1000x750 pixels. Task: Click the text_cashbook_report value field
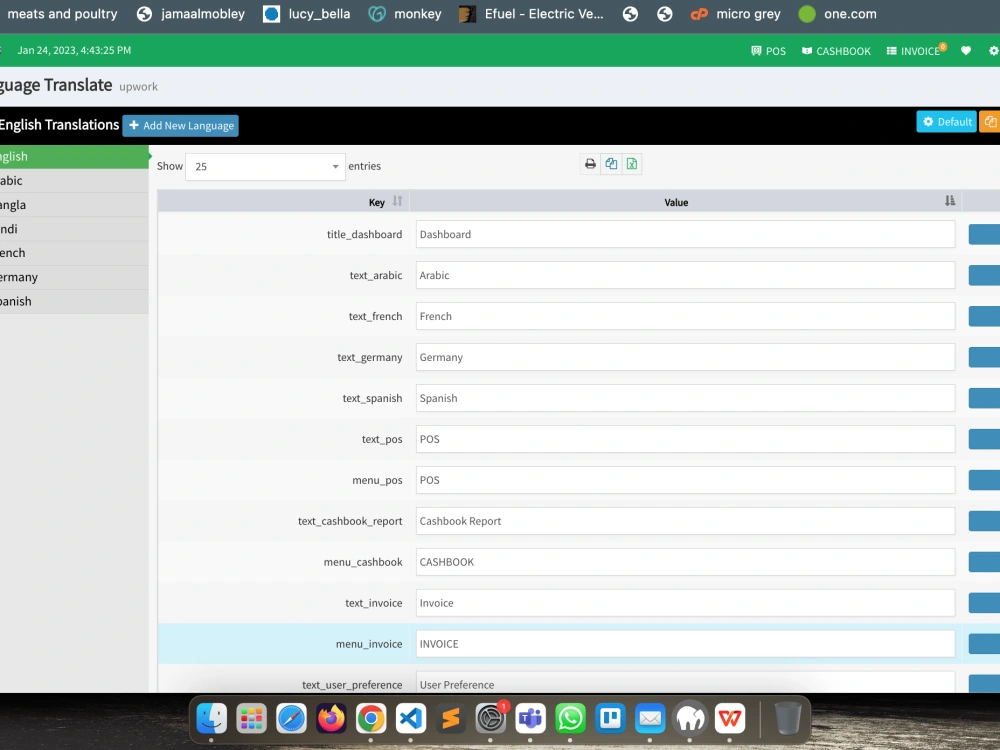[x=685, y=521]
